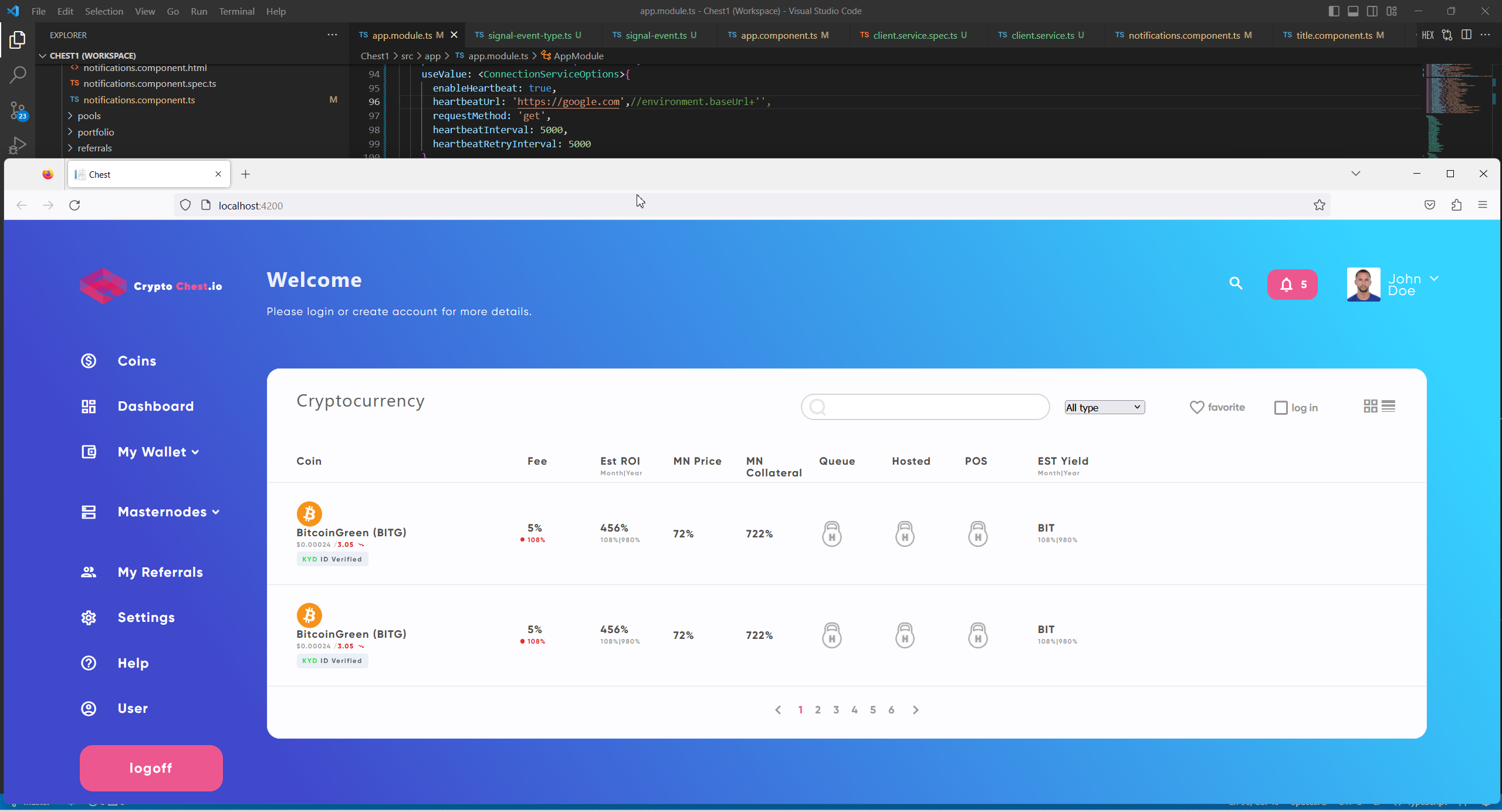Go to pagination page 3

[x=836, y=710]
